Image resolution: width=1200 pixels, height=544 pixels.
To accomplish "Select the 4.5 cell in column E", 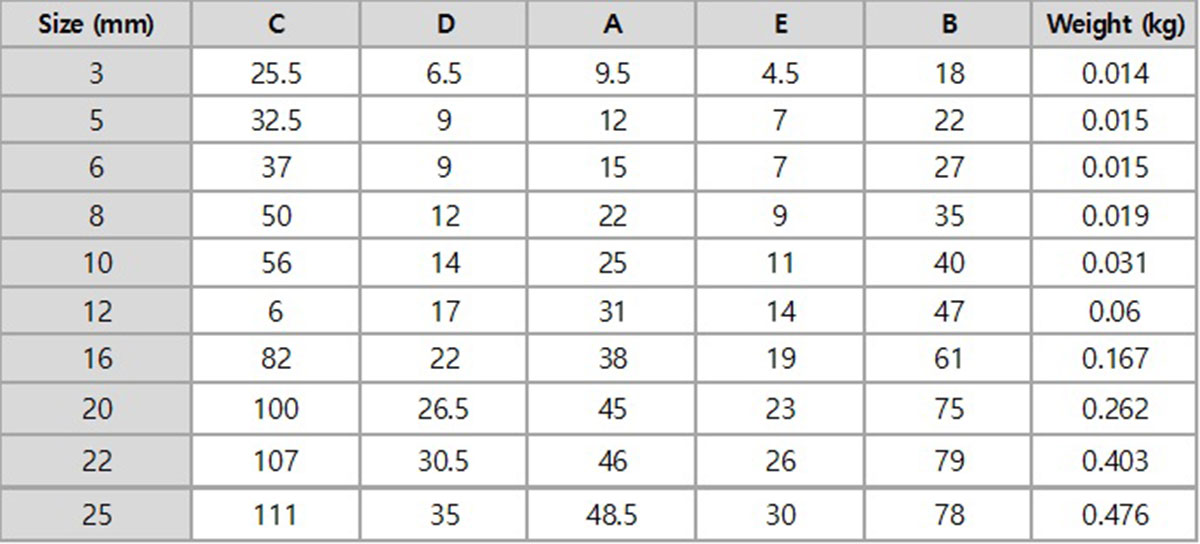I will tap(781, 73).
